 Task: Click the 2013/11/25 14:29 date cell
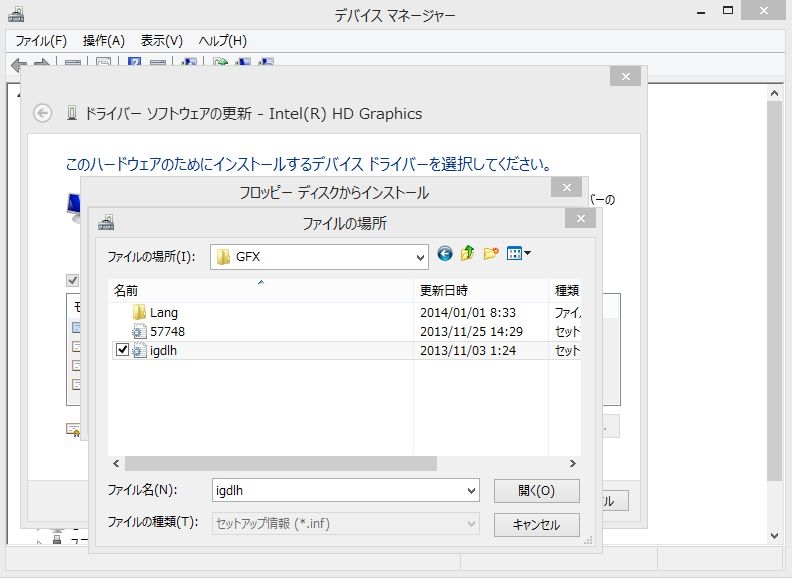click(x=471, y=331)
